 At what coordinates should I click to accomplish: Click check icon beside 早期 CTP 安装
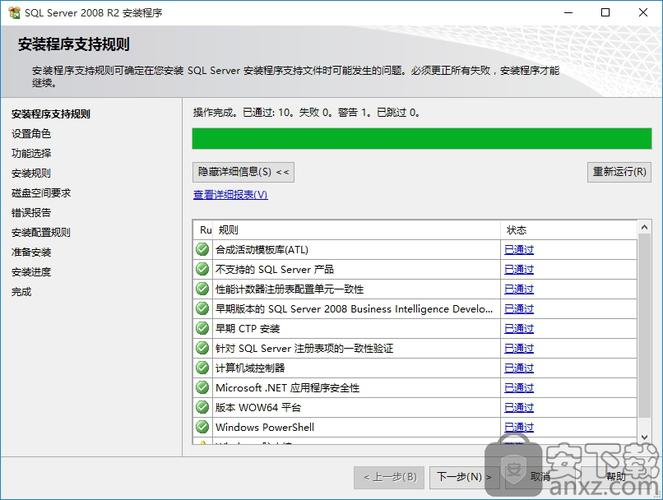click(x=203, y=328)
